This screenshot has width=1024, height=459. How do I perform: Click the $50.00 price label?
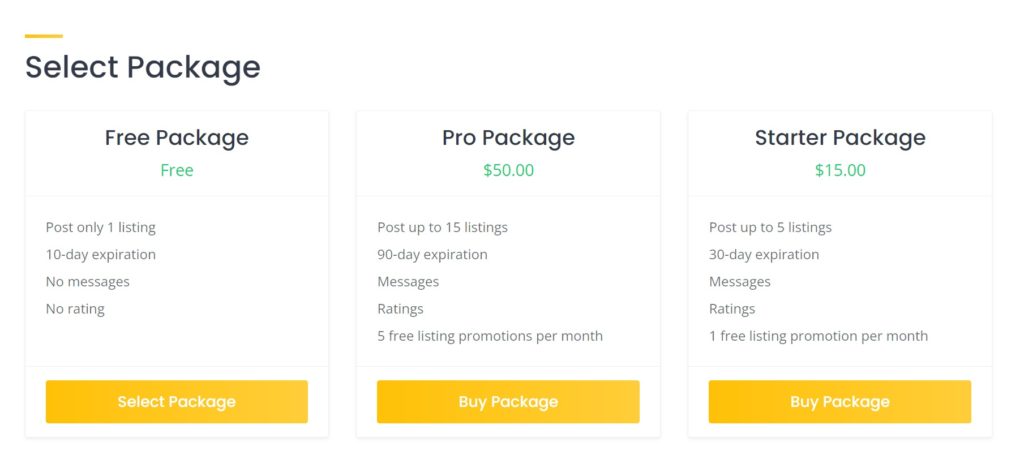click(508, 170)
